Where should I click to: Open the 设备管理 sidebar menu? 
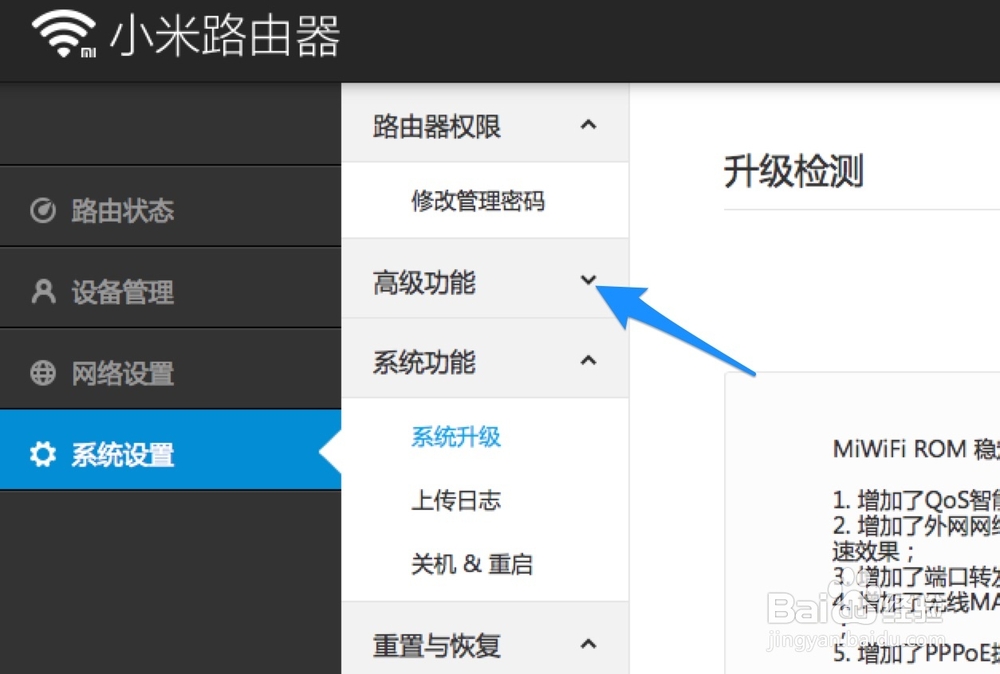170,288
